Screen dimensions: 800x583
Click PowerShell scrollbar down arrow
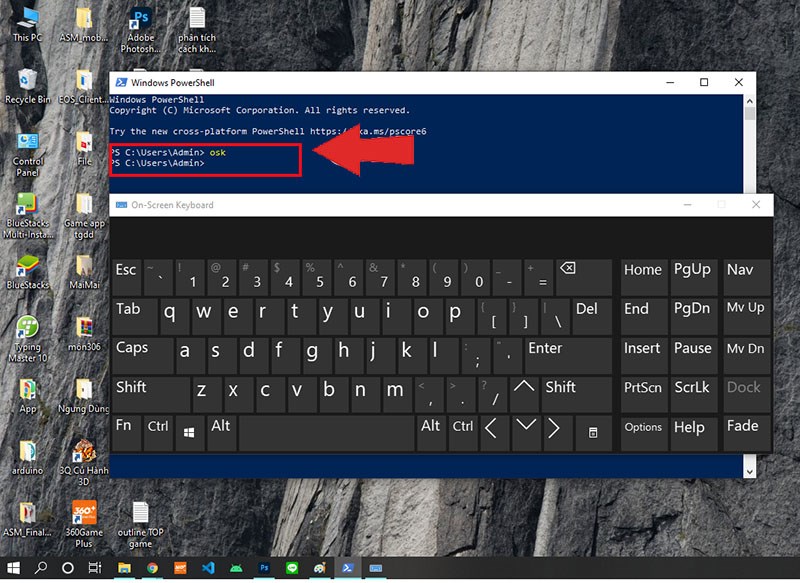749,472
